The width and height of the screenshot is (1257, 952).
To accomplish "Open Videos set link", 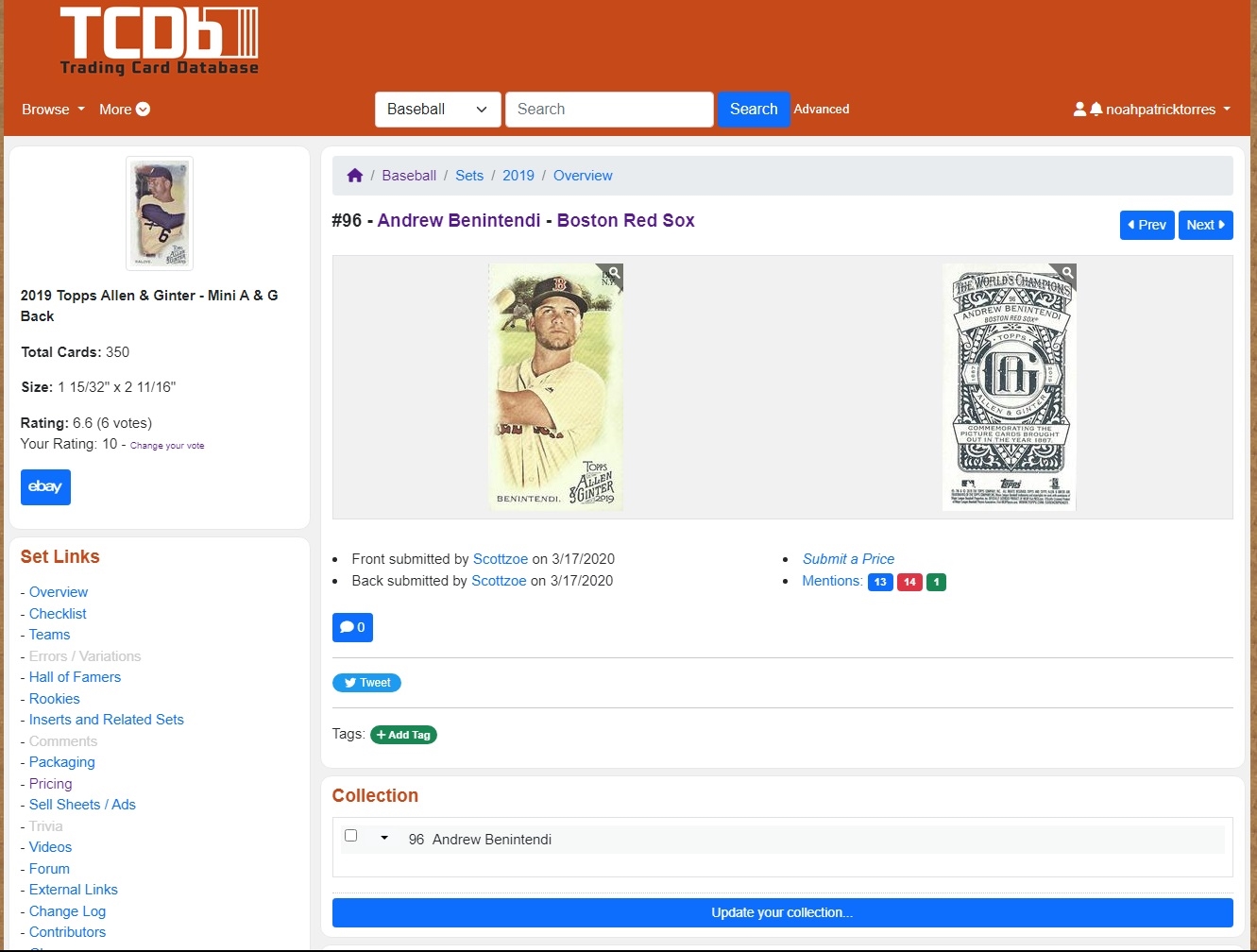I will [x=50, y=847].
